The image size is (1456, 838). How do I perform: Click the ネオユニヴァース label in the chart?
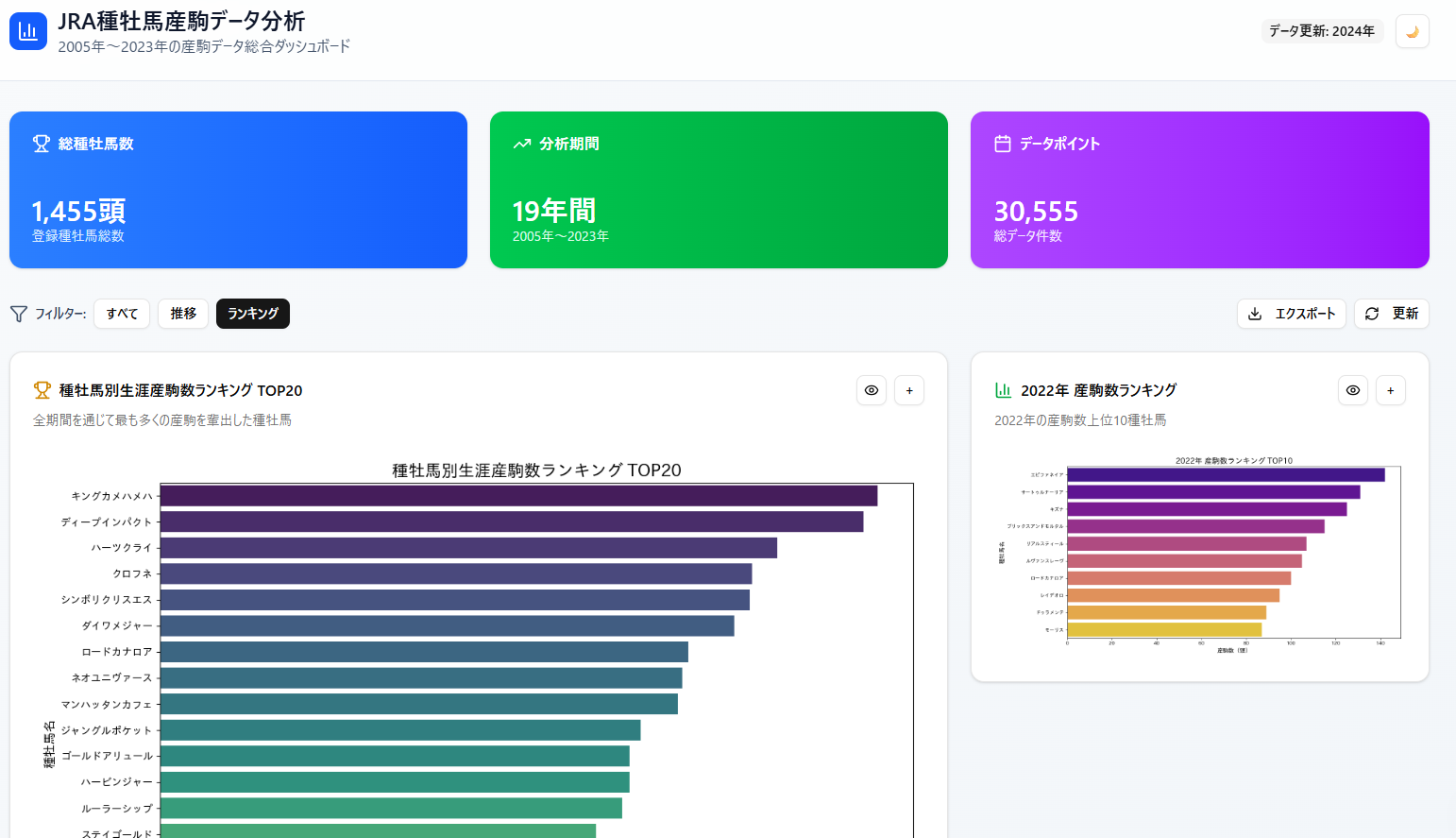111,677
